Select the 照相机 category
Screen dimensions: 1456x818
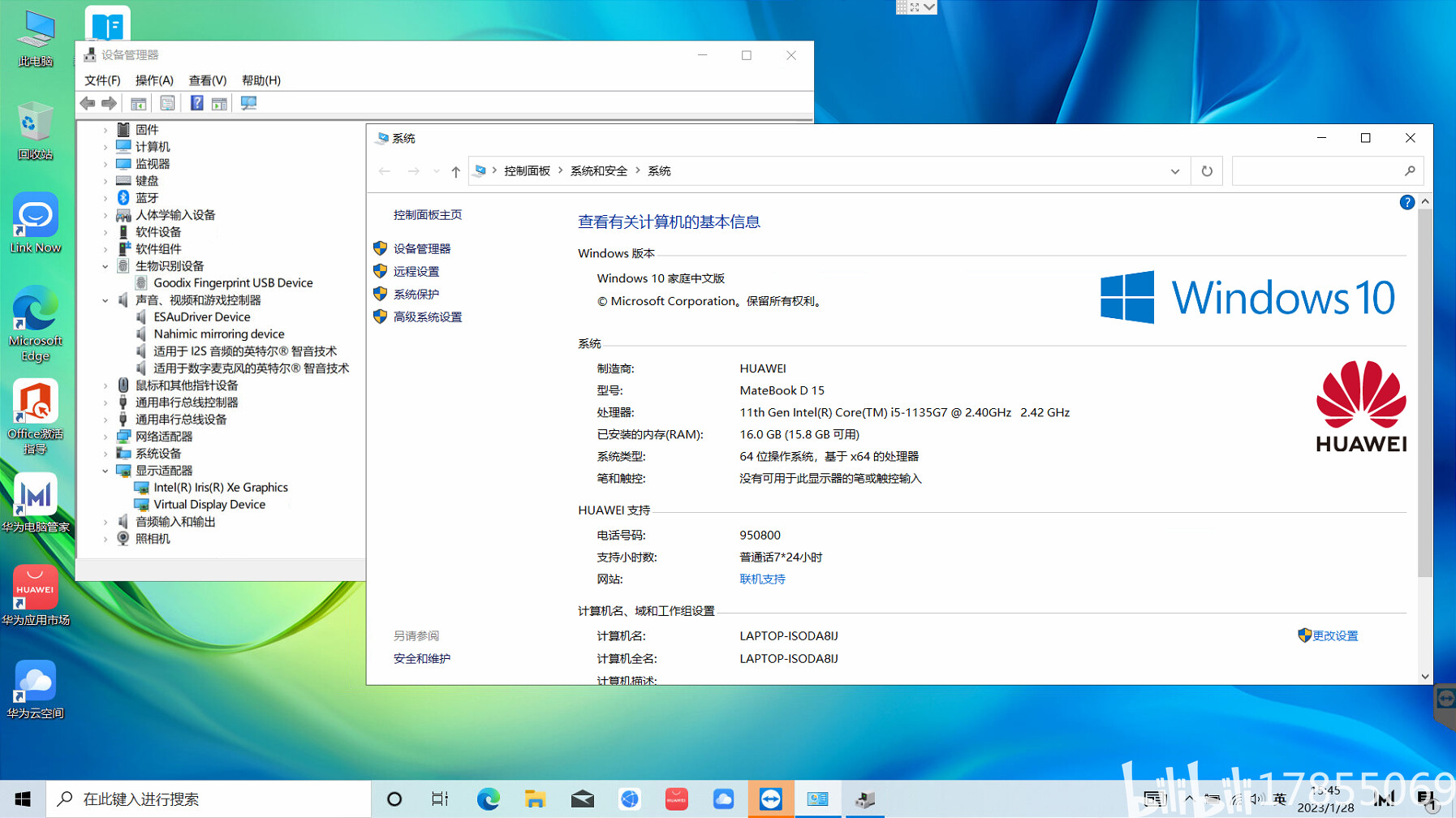[x=153, y=538]
